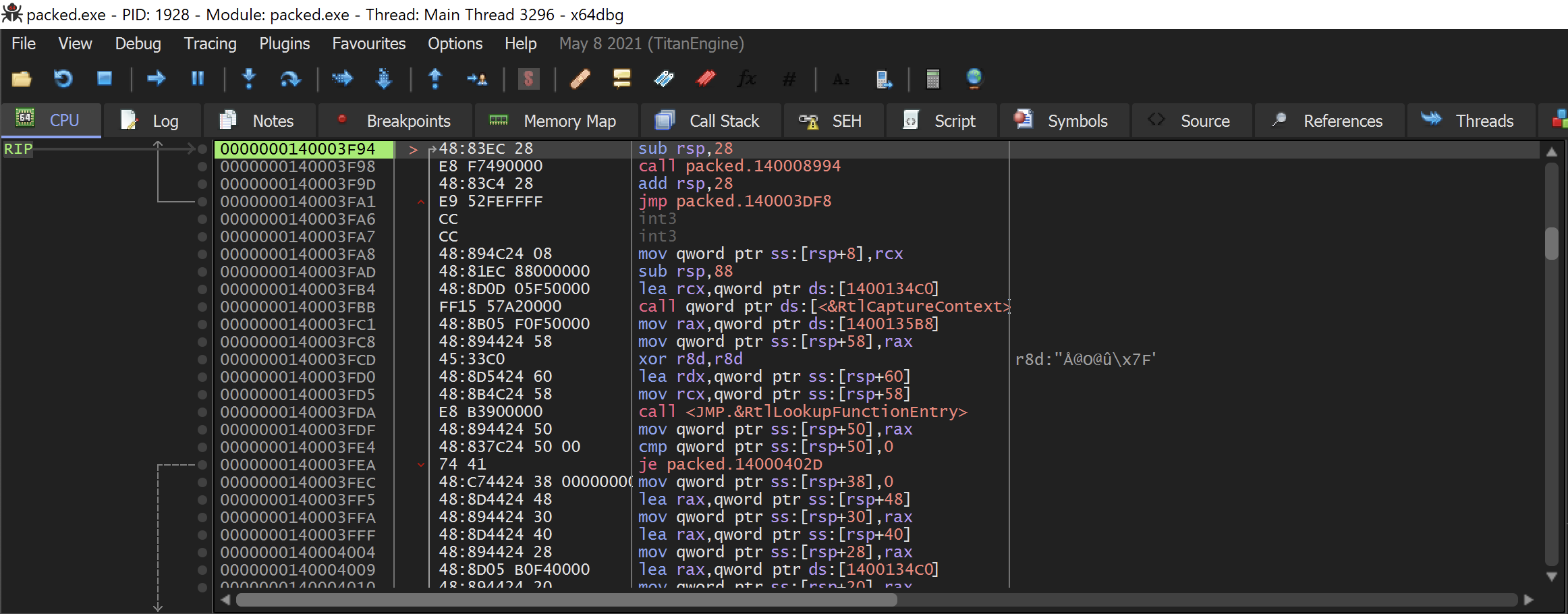Select the call packed.140008994 instruction
Viewport: 1568px width, 614px height.
[739, 166]
